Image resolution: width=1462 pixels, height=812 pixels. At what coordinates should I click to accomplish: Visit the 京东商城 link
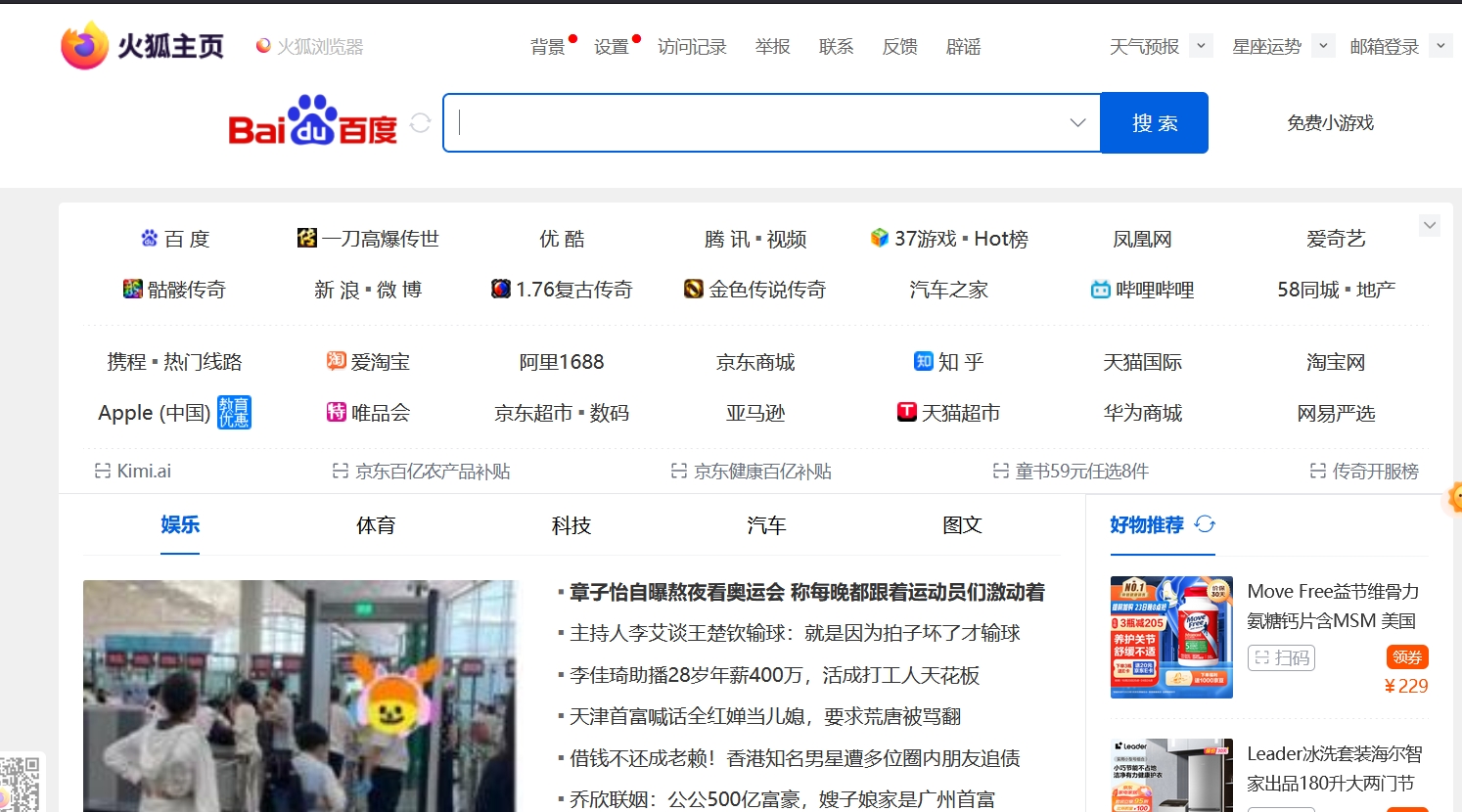755,362
